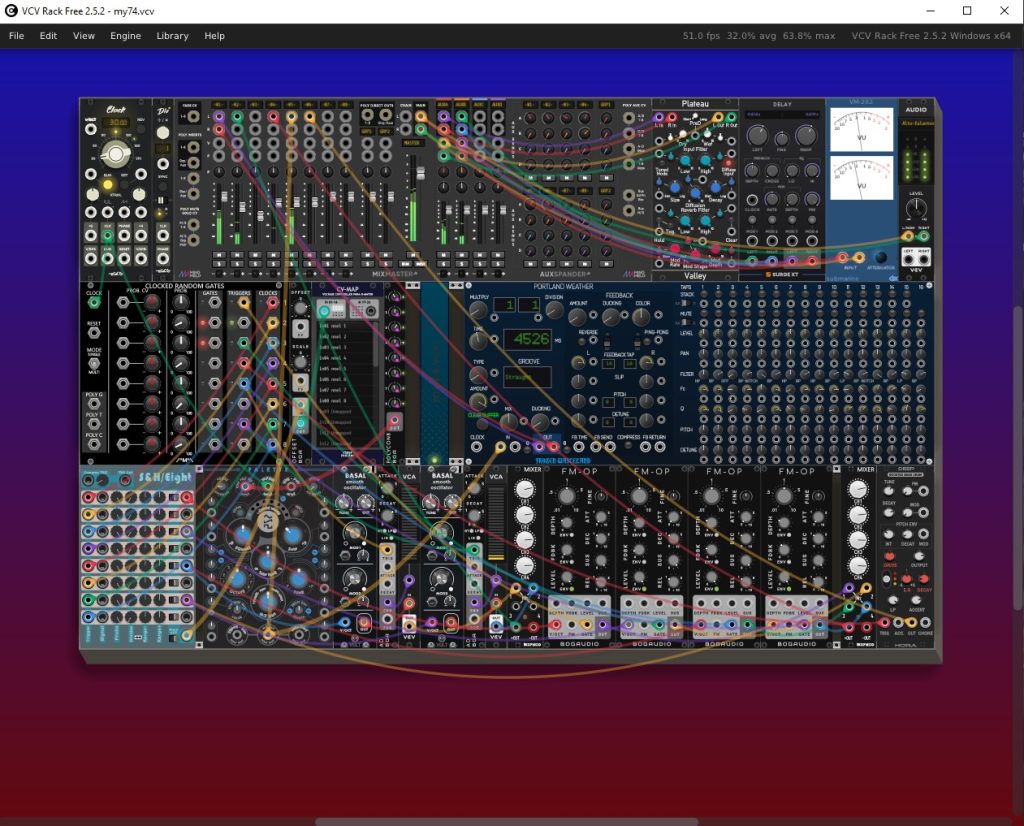
Task: Solo MixMaster channel 1
Action: (x=219, y=264)
